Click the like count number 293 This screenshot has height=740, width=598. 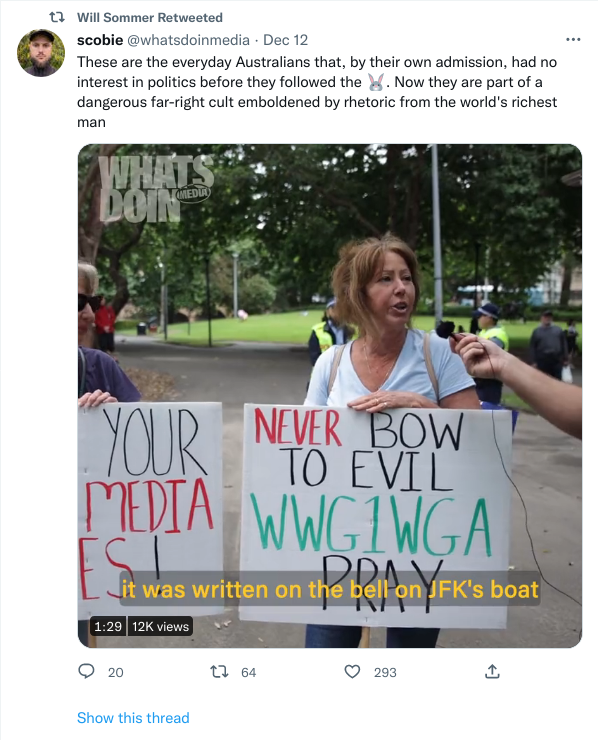(x=385, y=672)
